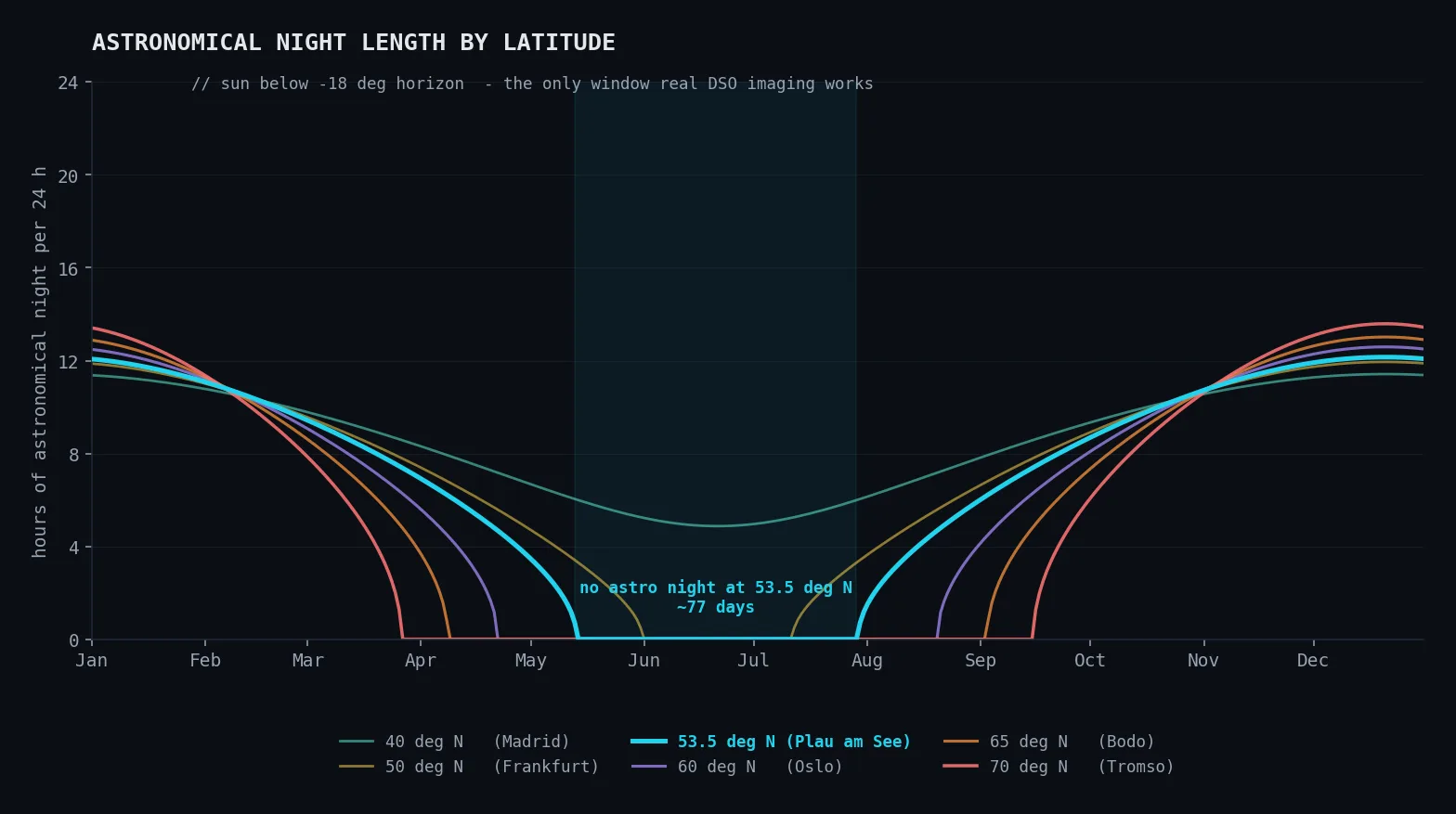Click the 'Jun' x-axis label
Viewport: 1456px width, 814px height.
click(x=643, y=661)
